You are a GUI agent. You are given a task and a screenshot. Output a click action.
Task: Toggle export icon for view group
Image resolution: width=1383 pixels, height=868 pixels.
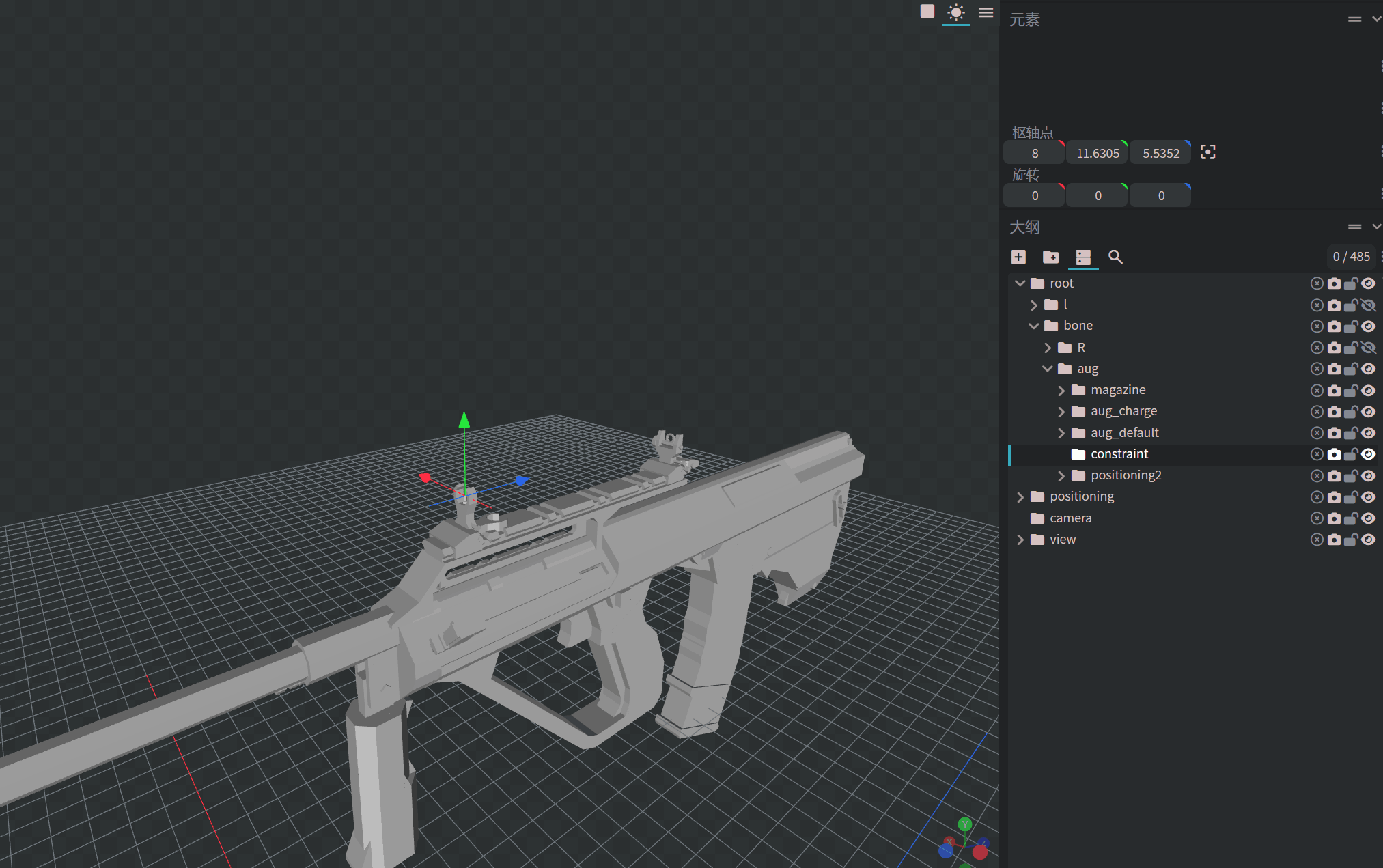click(x=1317, y=540)
